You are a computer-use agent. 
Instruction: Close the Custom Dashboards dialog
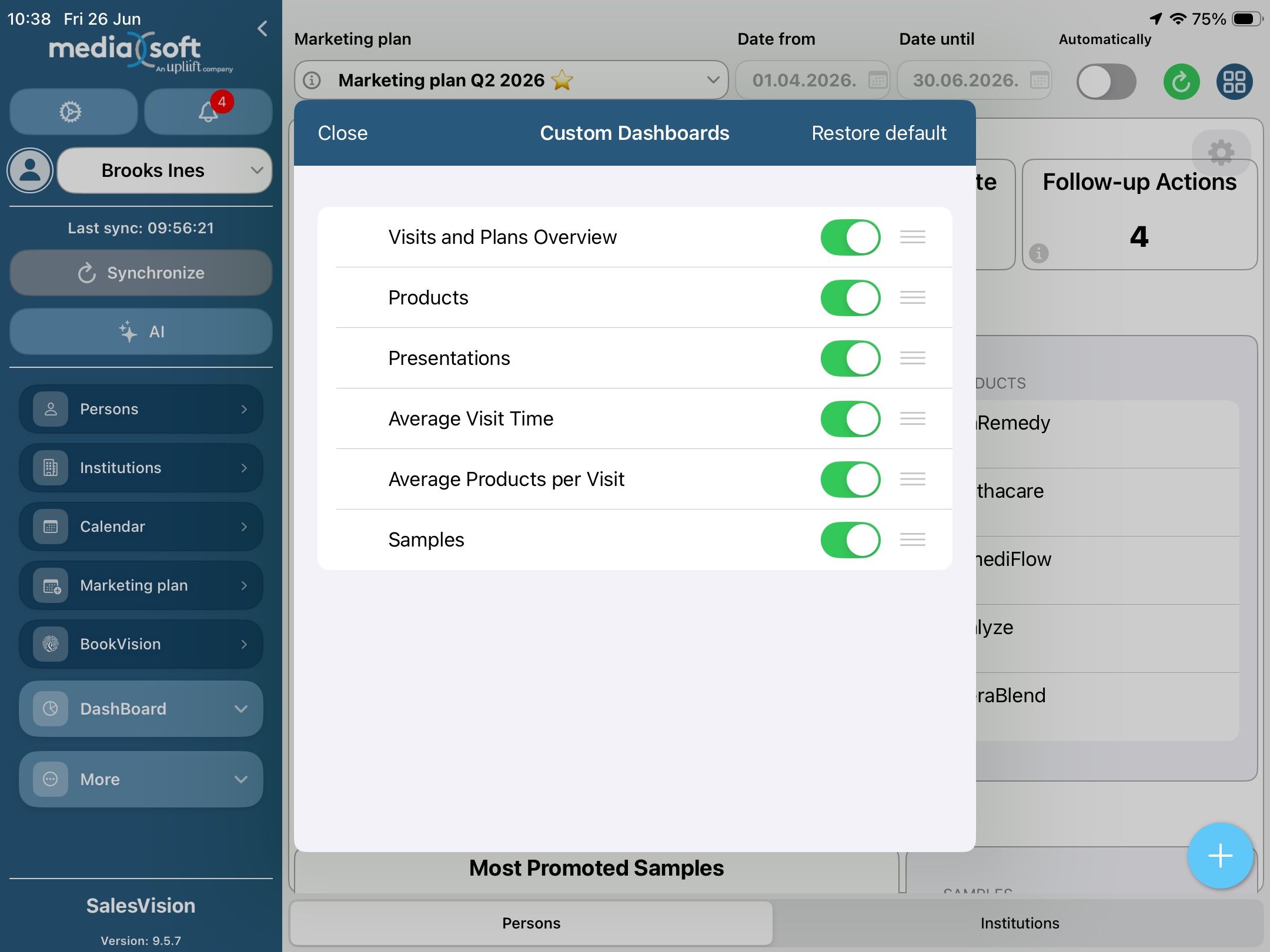pyautogui.click(x=343, y=133)
